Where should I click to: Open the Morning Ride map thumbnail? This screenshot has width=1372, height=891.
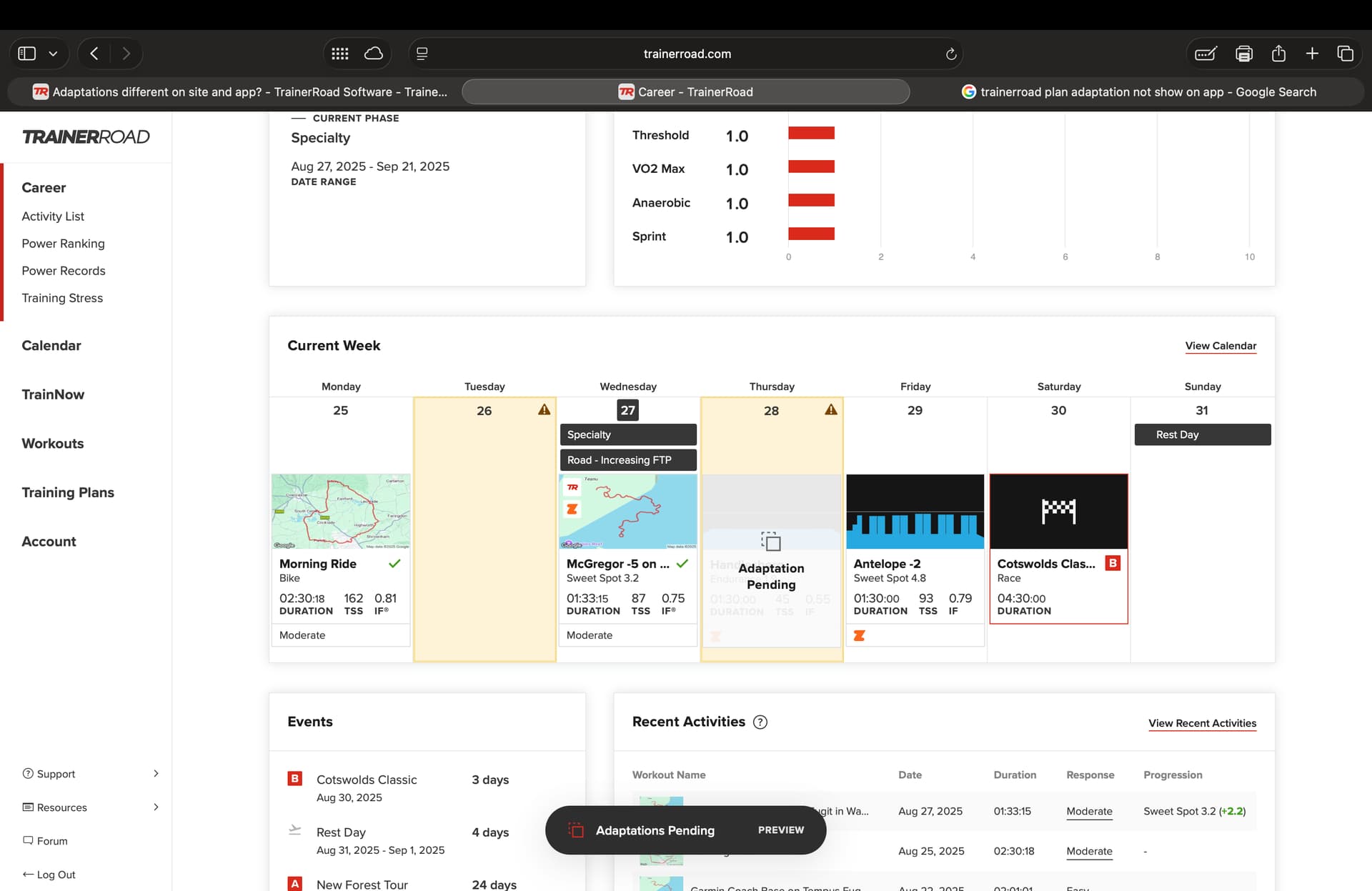(x=341, y=511)
